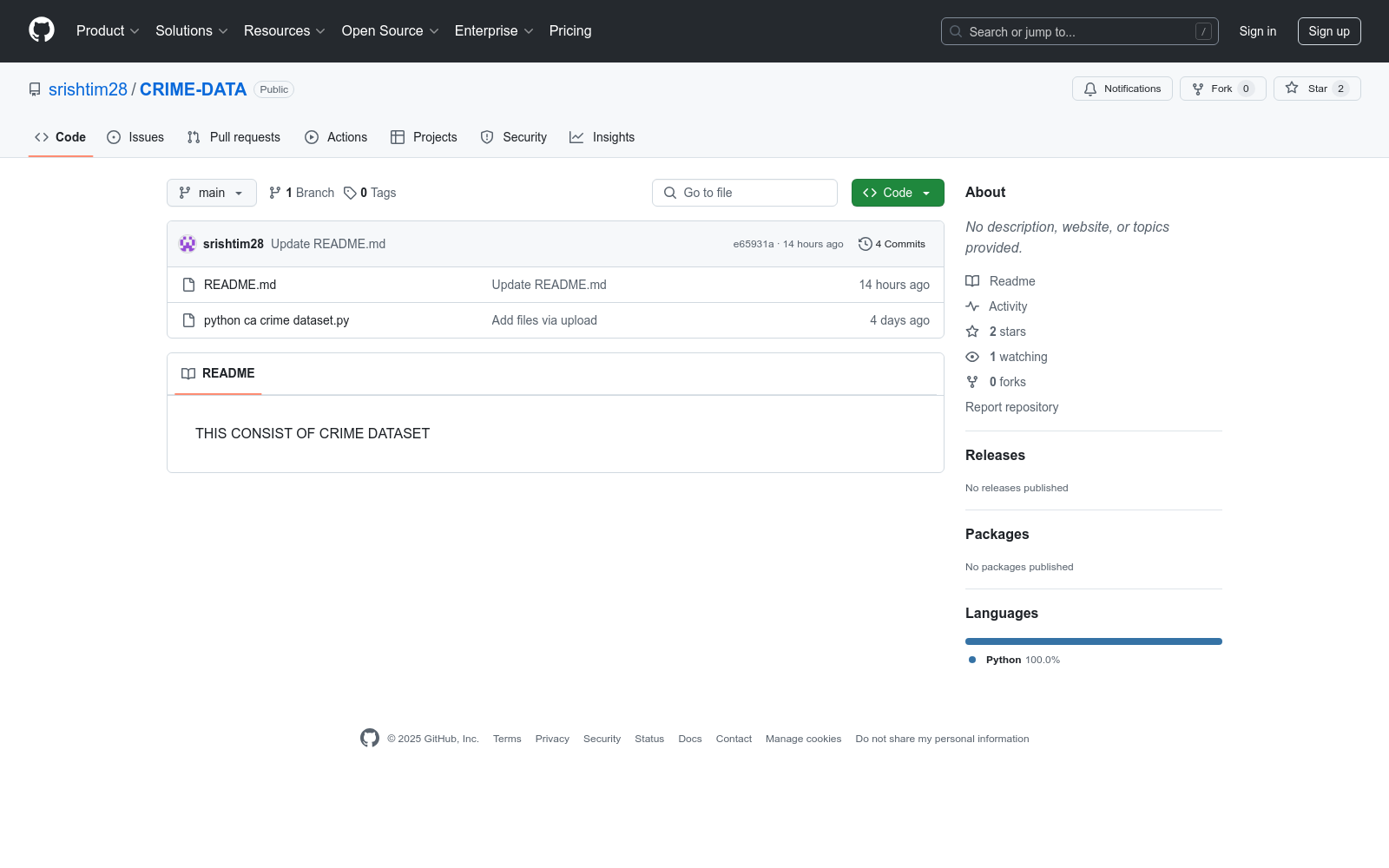This screenshot has width=1389, height=868.
Task: Open the Packages heading link
Action: click(997, 534)
